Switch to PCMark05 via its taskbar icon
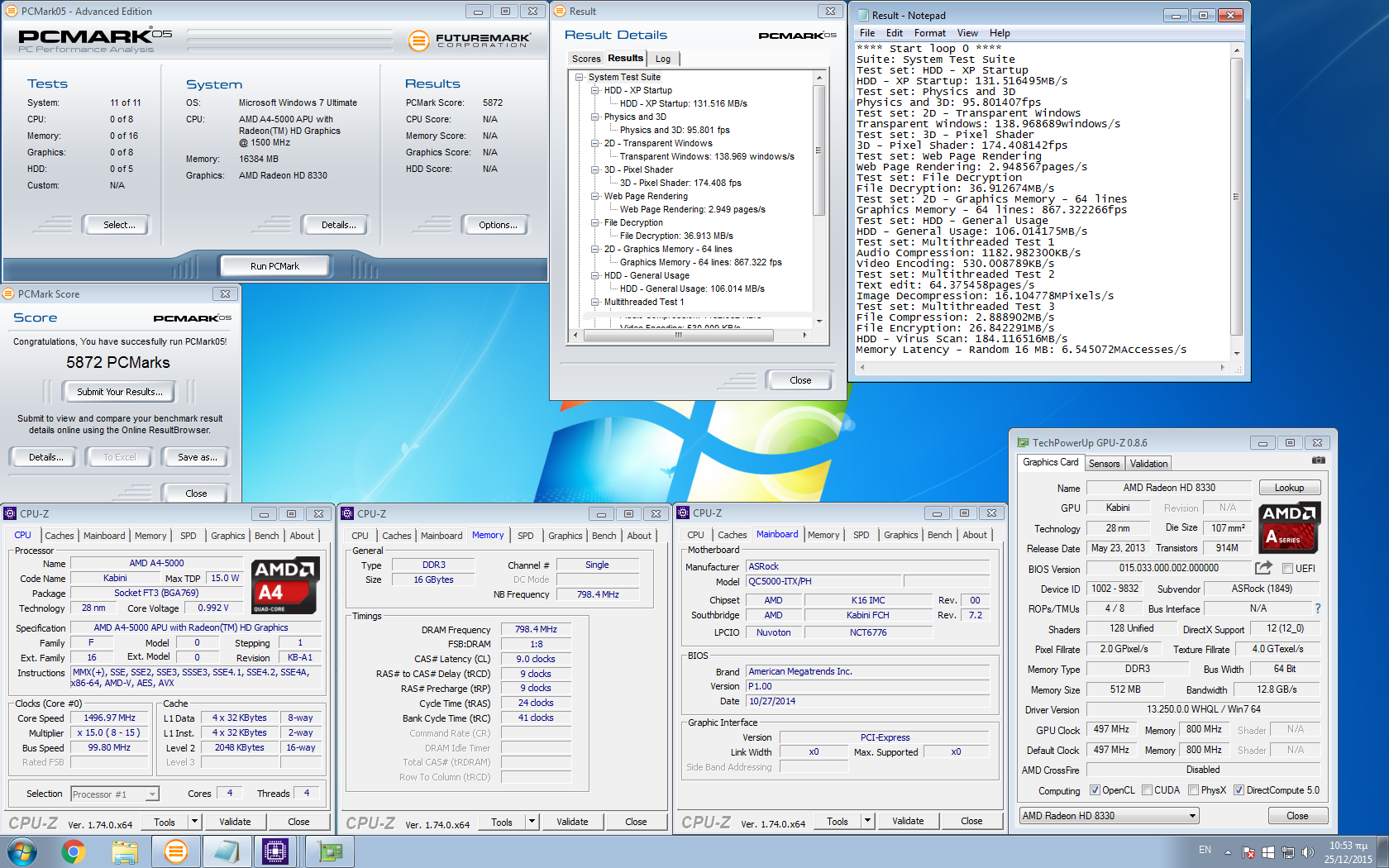This screenshot has width=1389, height=868. (x=176, y=851)
